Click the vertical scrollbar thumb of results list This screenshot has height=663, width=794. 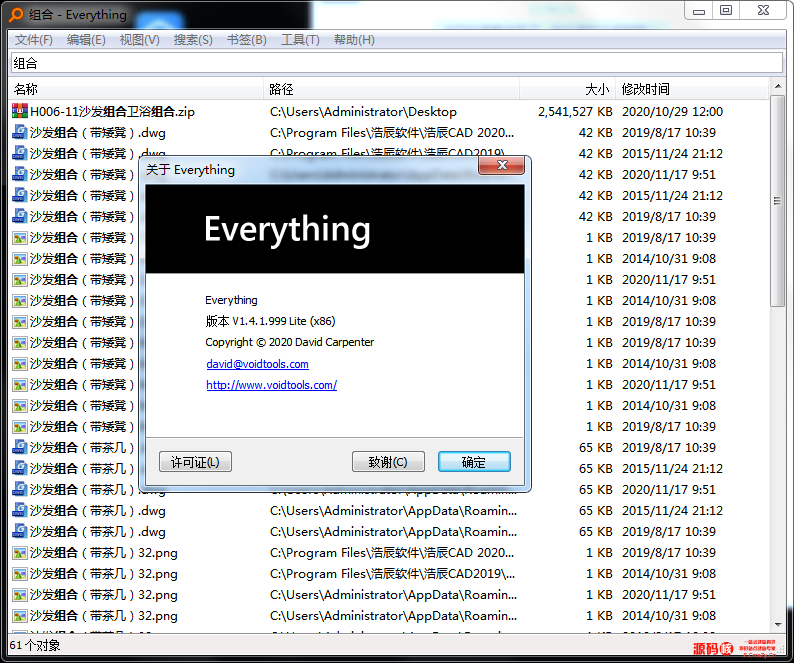(777, 201)
